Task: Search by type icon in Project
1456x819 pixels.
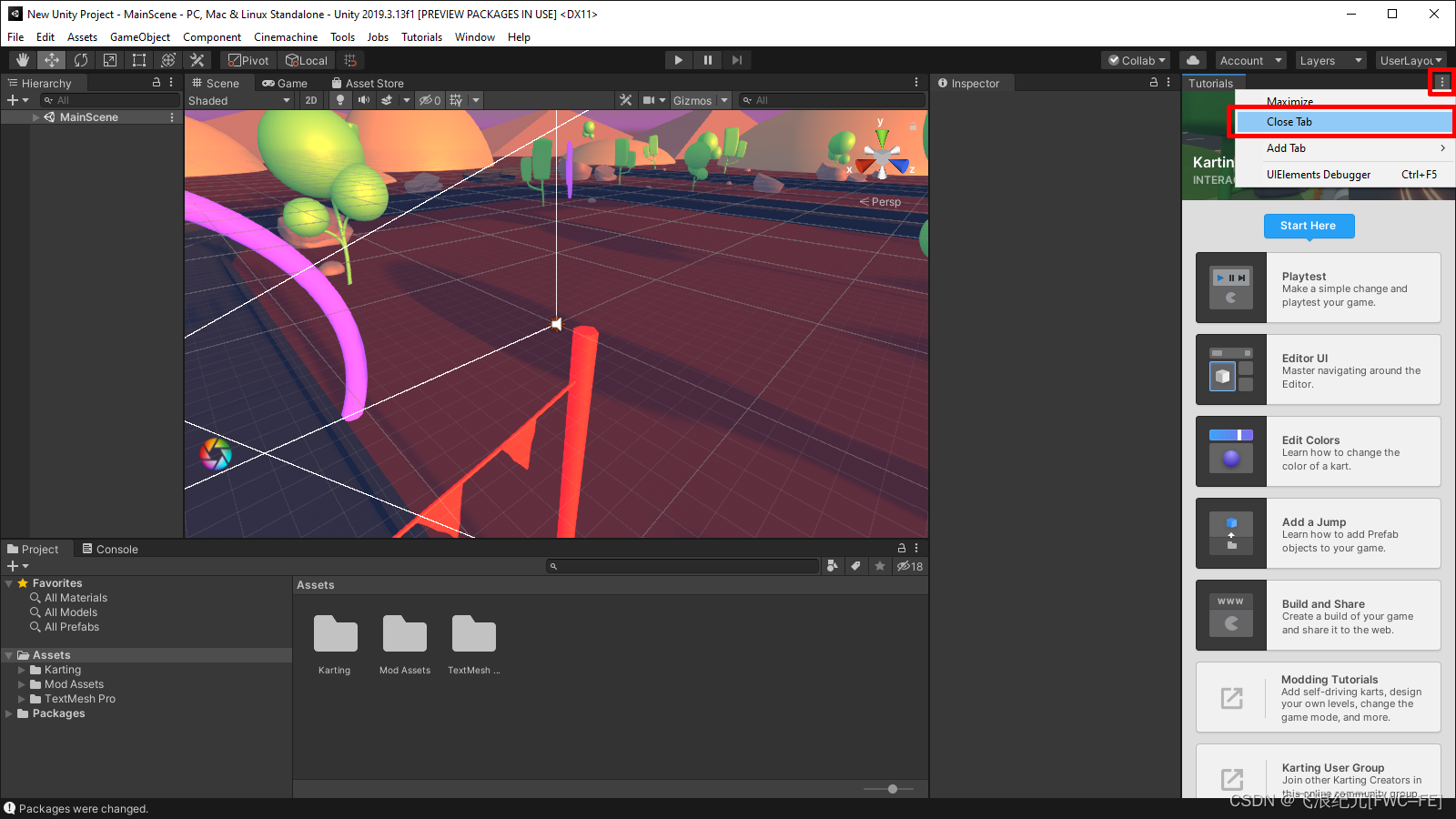Action: 832,566
